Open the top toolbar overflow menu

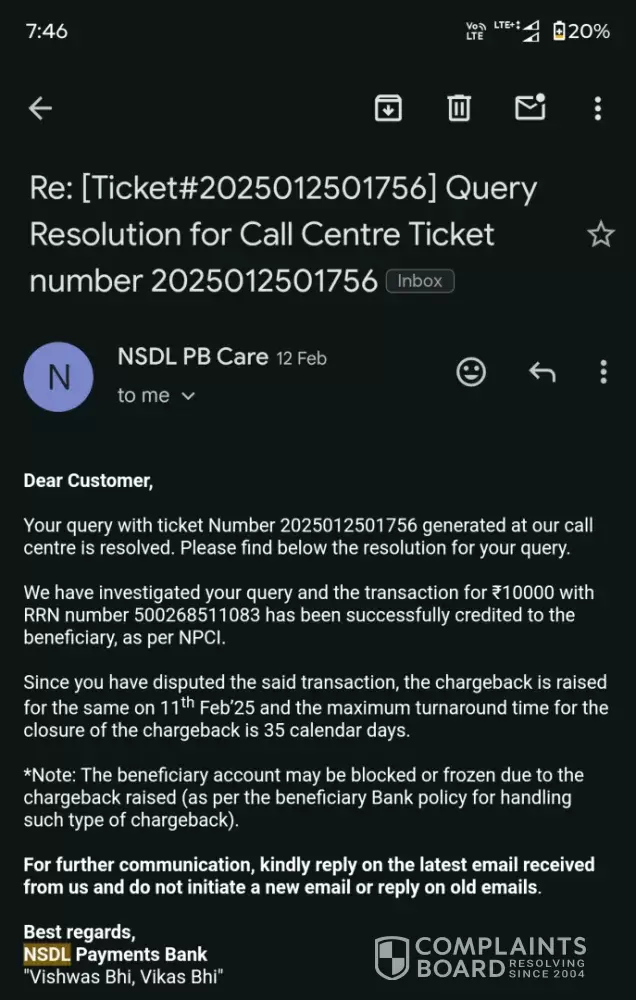[x=598, y=108]
